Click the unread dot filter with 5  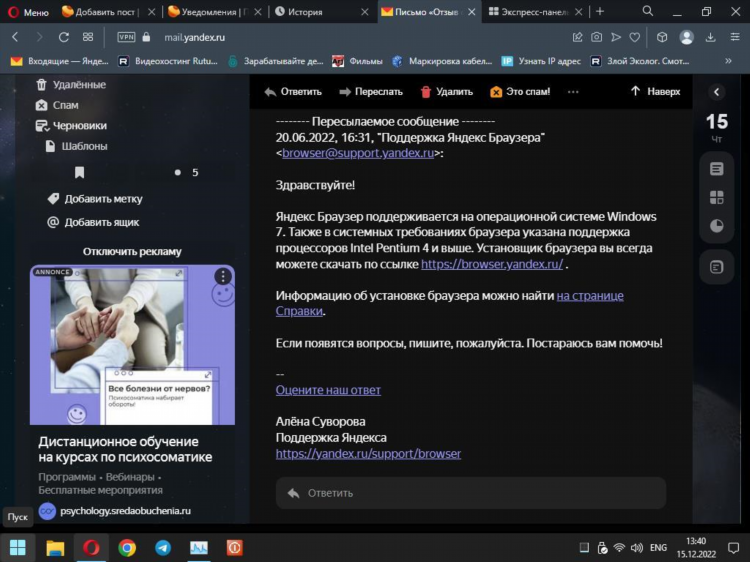(x=187, y=172)
